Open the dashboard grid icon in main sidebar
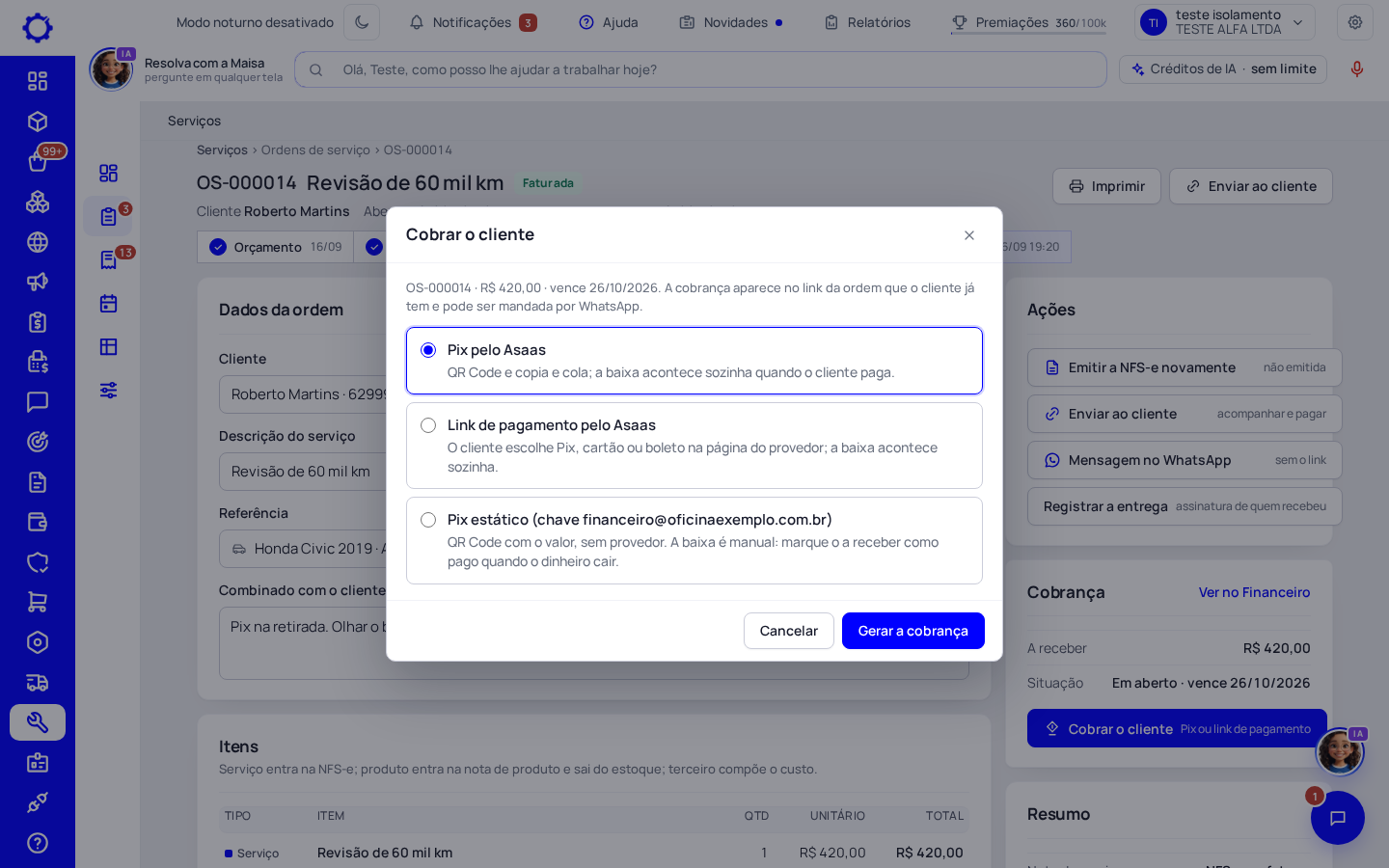The image size is (1389, 868). coord(38,81)
